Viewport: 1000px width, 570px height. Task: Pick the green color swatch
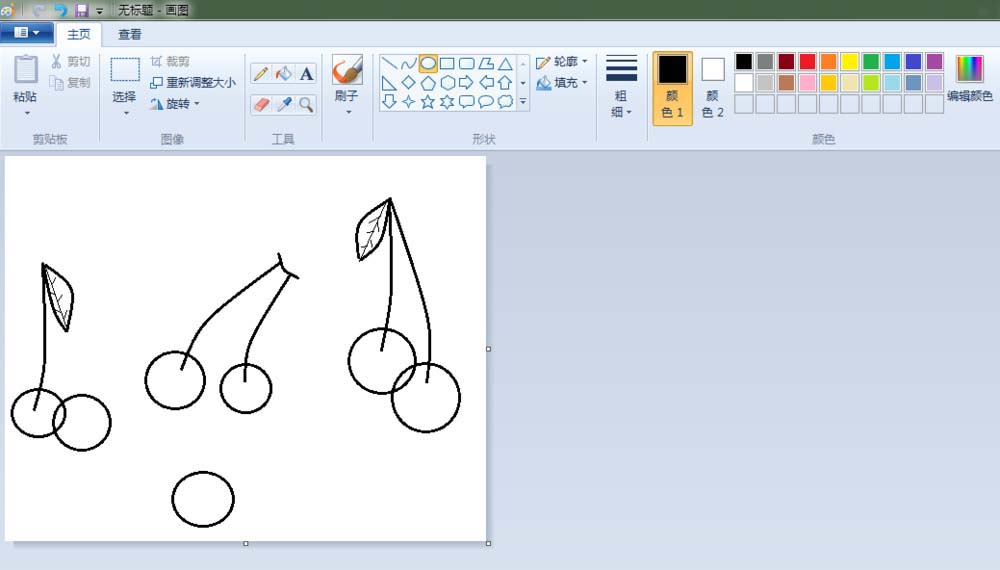871,61
